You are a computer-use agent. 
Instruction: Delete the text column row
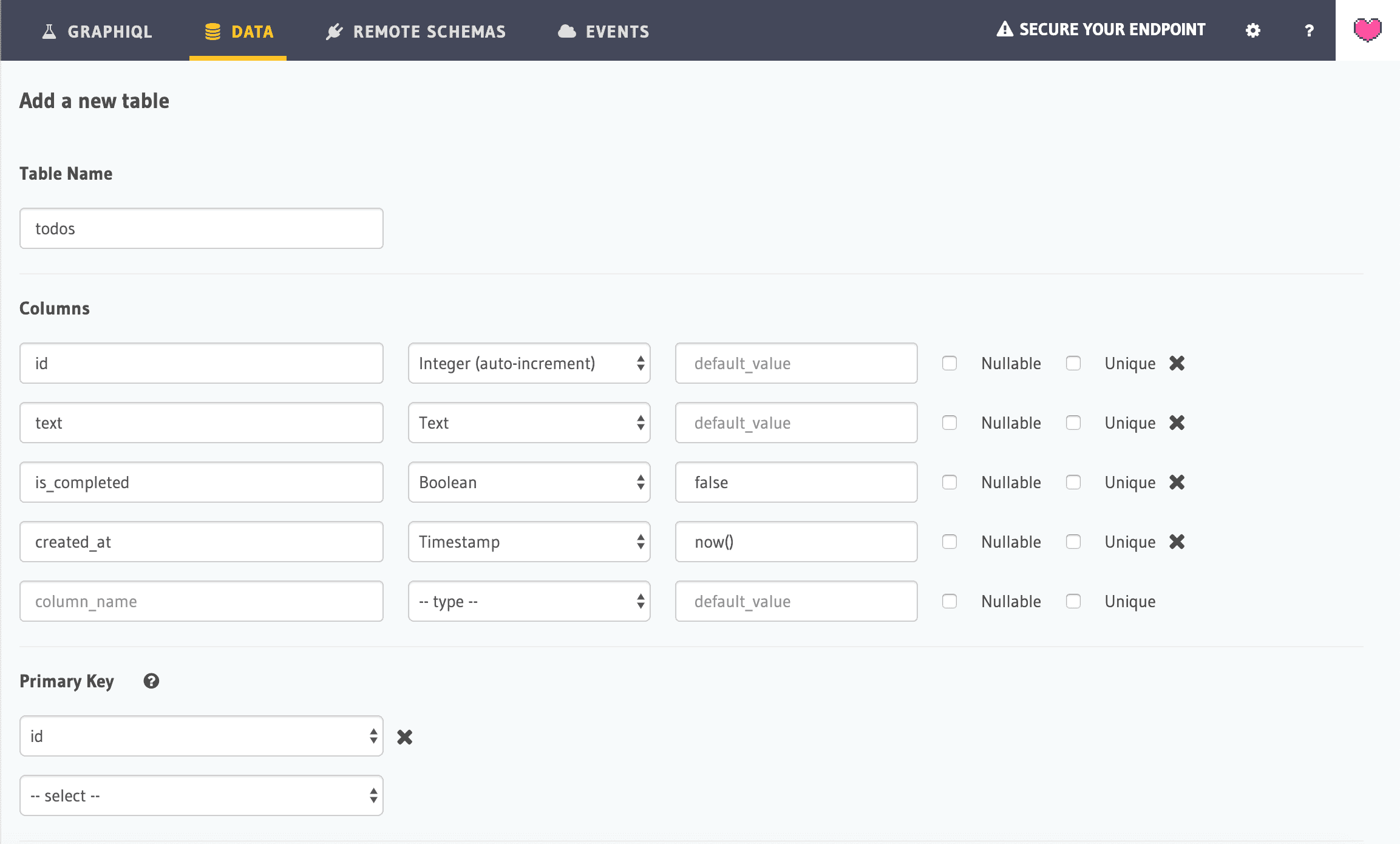click(x=1177, y=423)
